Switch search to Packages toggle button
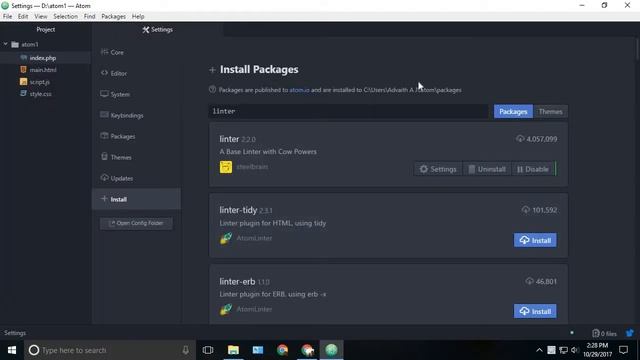 tap(513, 111)
